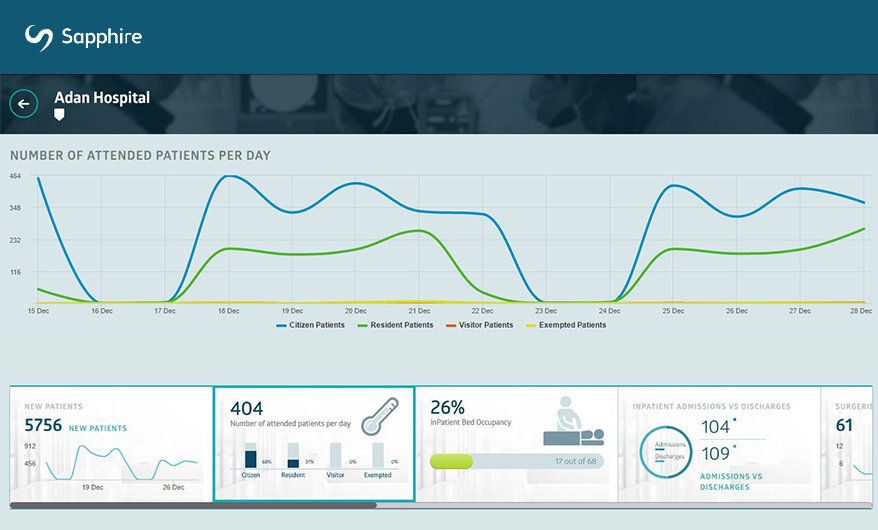This screenshot has width=878, height=530.
Task: Click the new patients sparkline chart
Action: 122,463
